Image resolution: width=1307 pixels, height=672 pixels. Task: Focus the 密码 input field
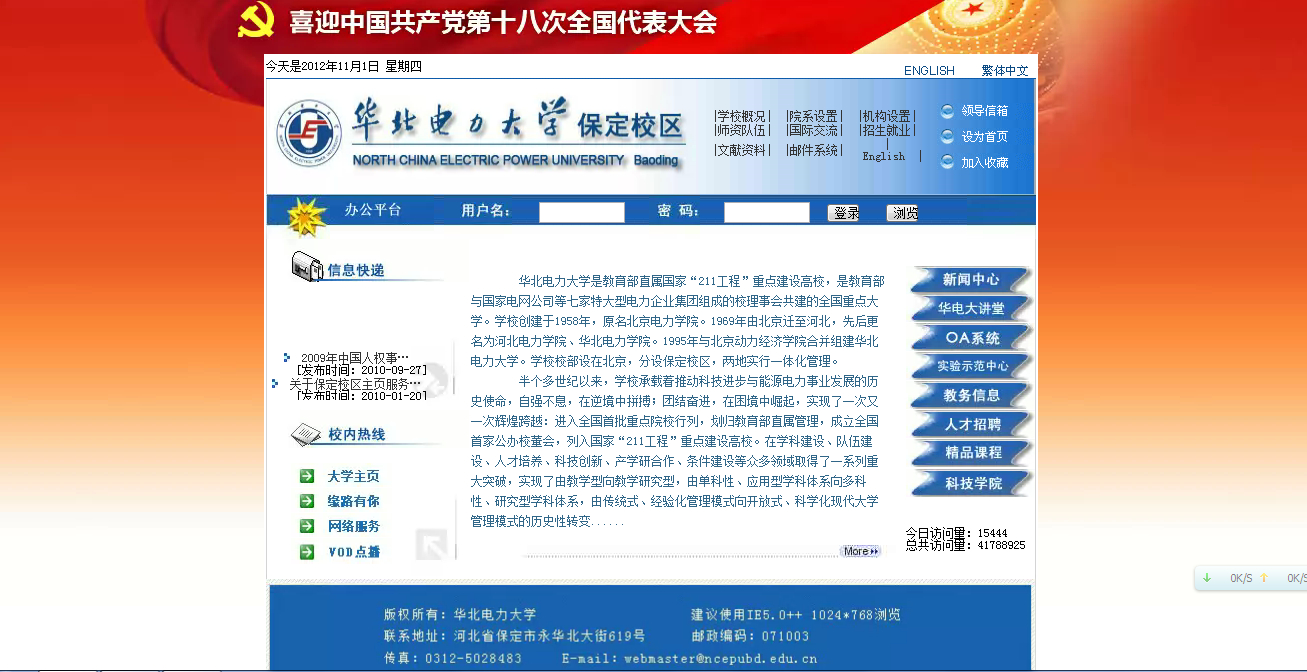point(767,212)
